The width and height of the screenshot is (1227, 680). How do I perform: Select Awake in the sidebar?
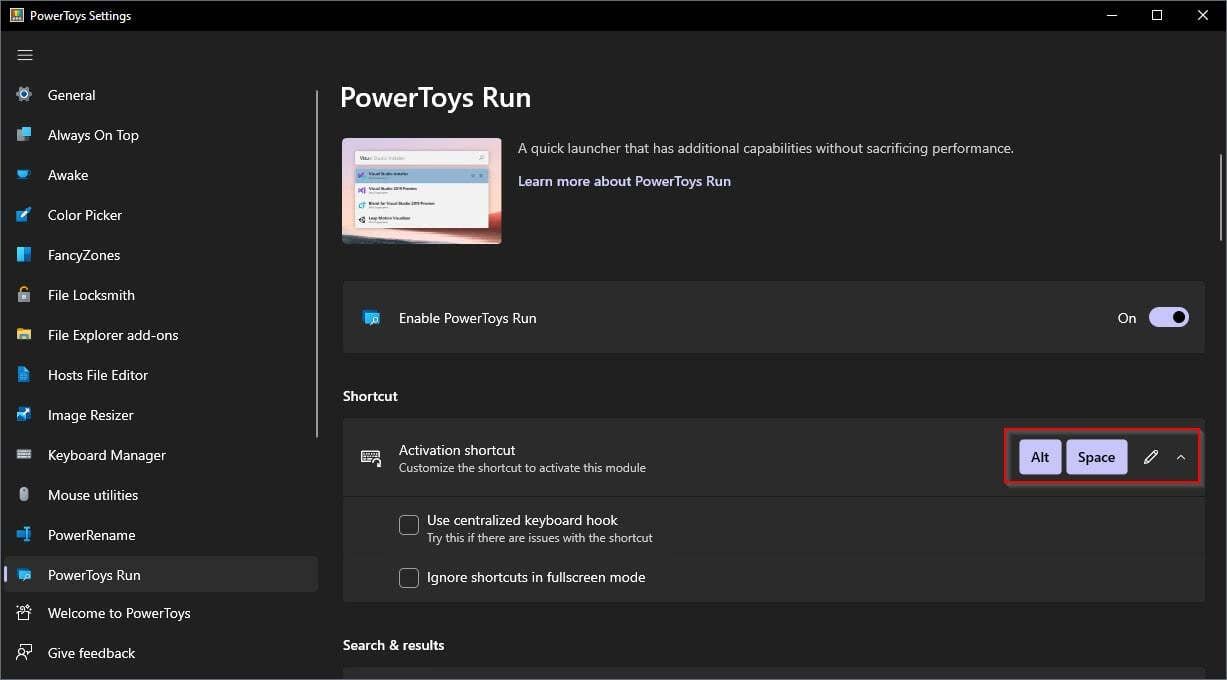(68, 175)
